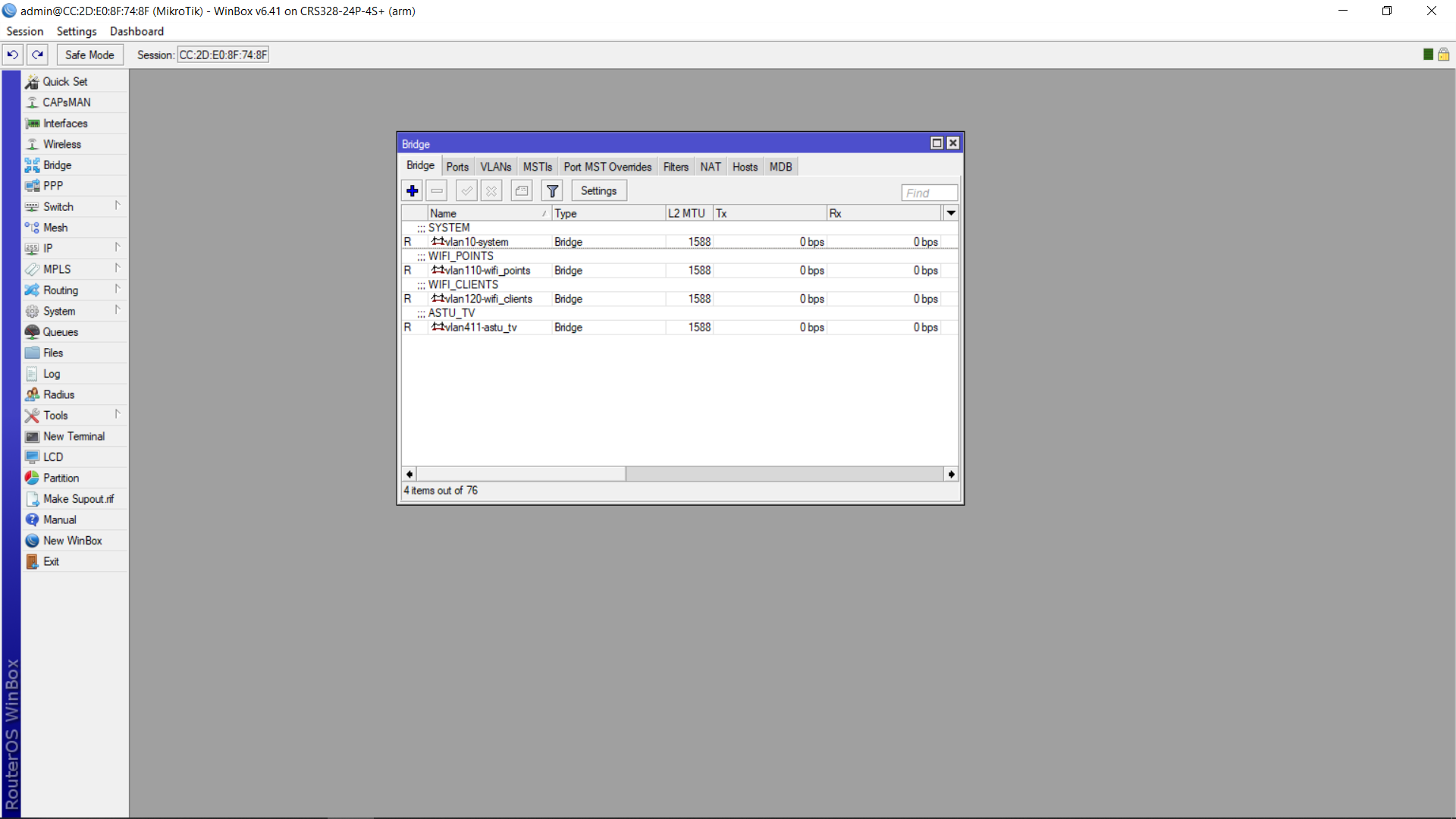
Task: Switch to the Filters tab
Action: (676, 167)
